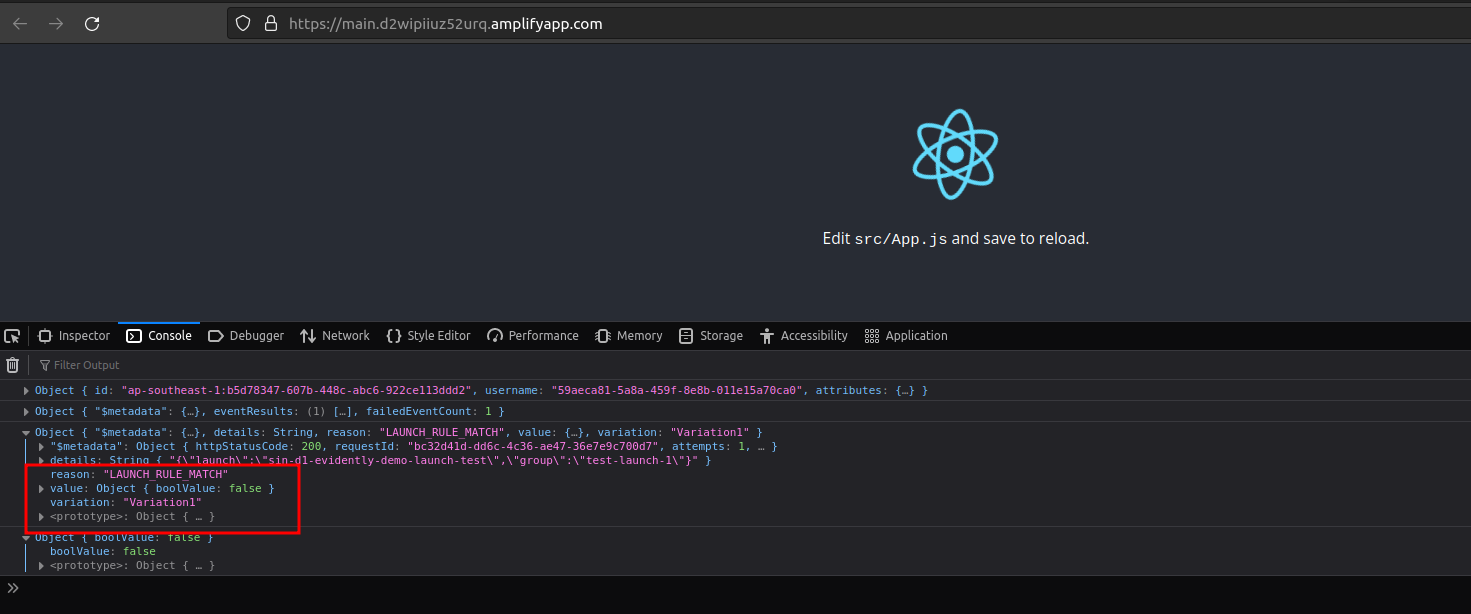Go back to the previous page
The height and width of the screenshot is (614, 1471).
coord(20,24)
